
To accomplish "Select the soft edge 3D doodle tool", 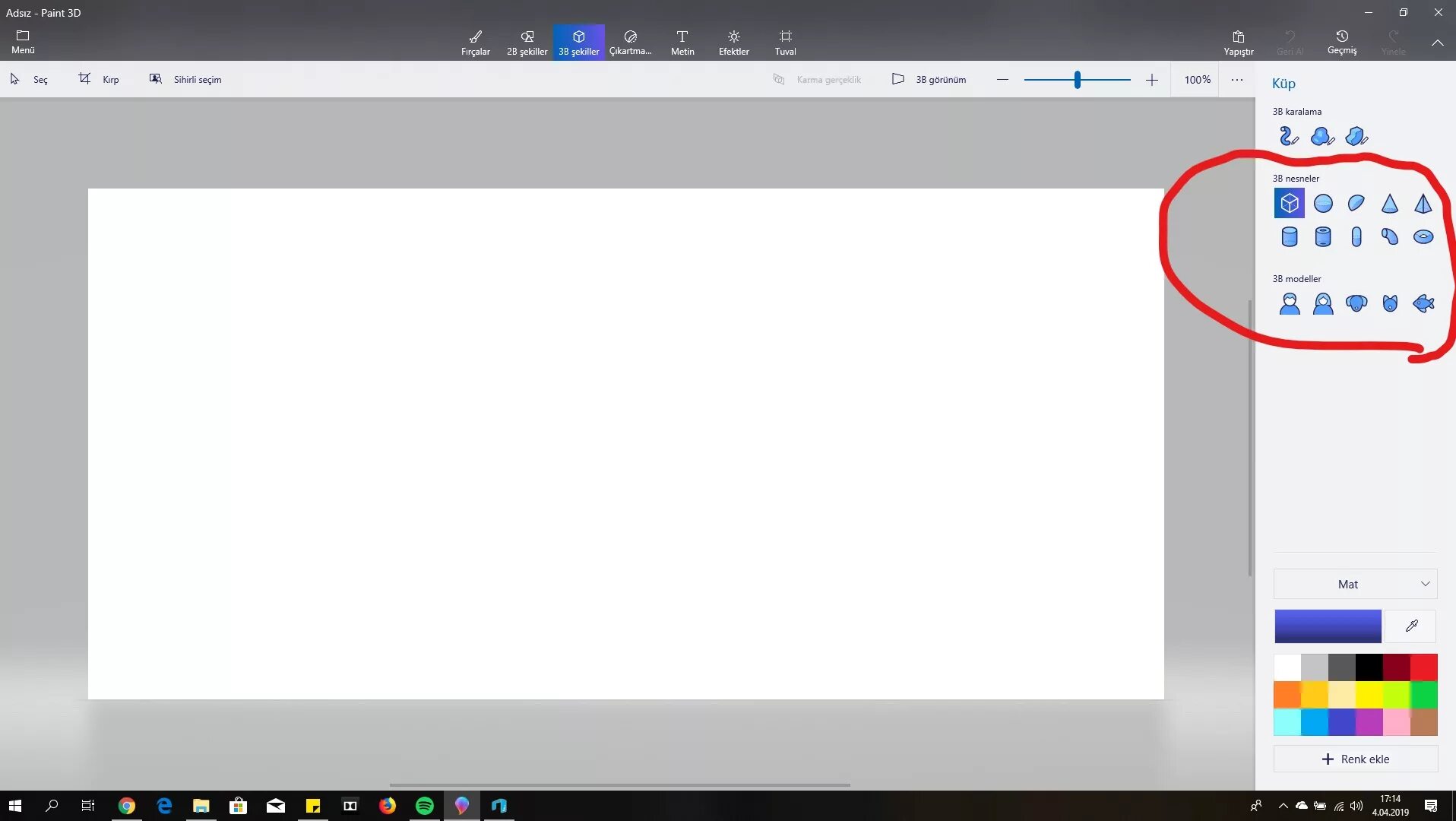I will pyautogui.click(x=1322, y=136).
